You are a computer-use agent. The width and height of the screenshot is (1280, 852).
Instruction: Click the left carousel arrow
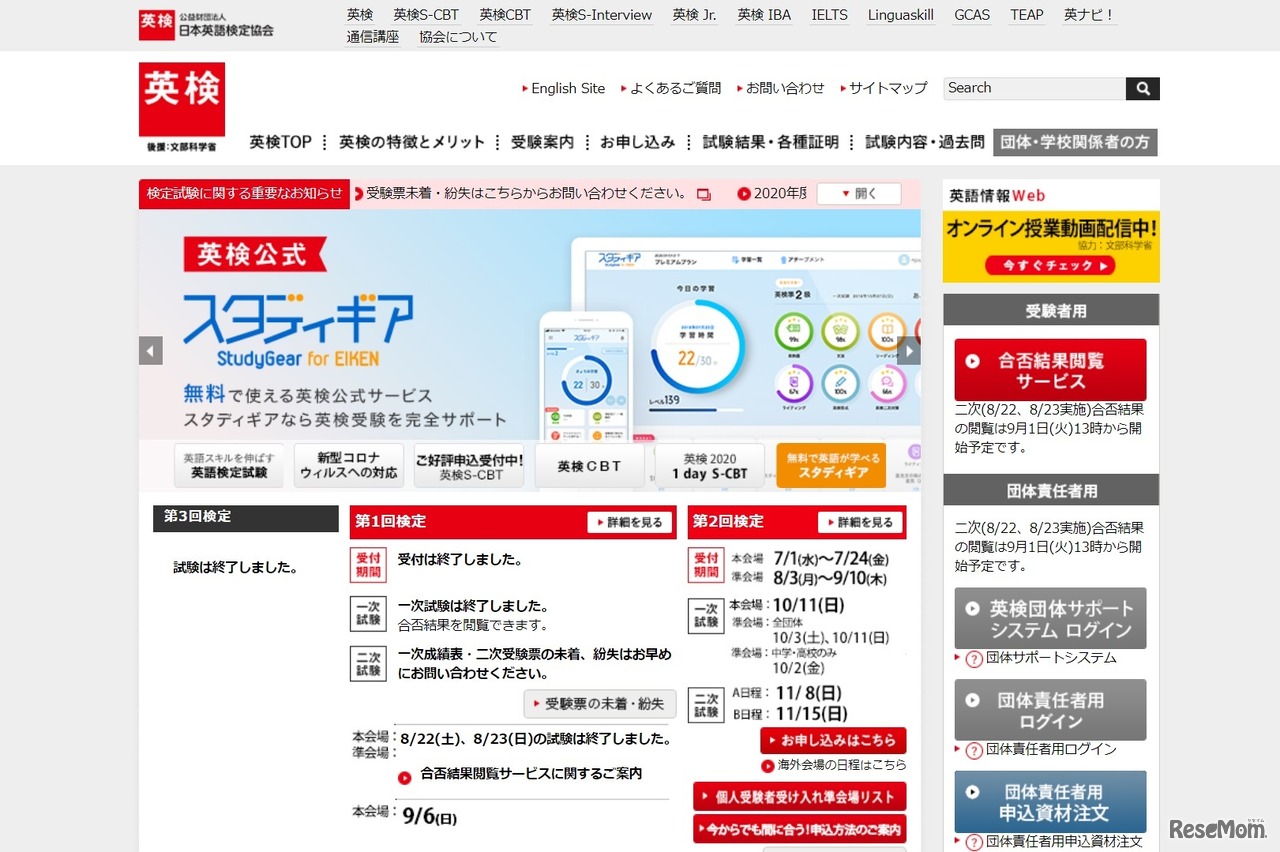click(150, 351)
